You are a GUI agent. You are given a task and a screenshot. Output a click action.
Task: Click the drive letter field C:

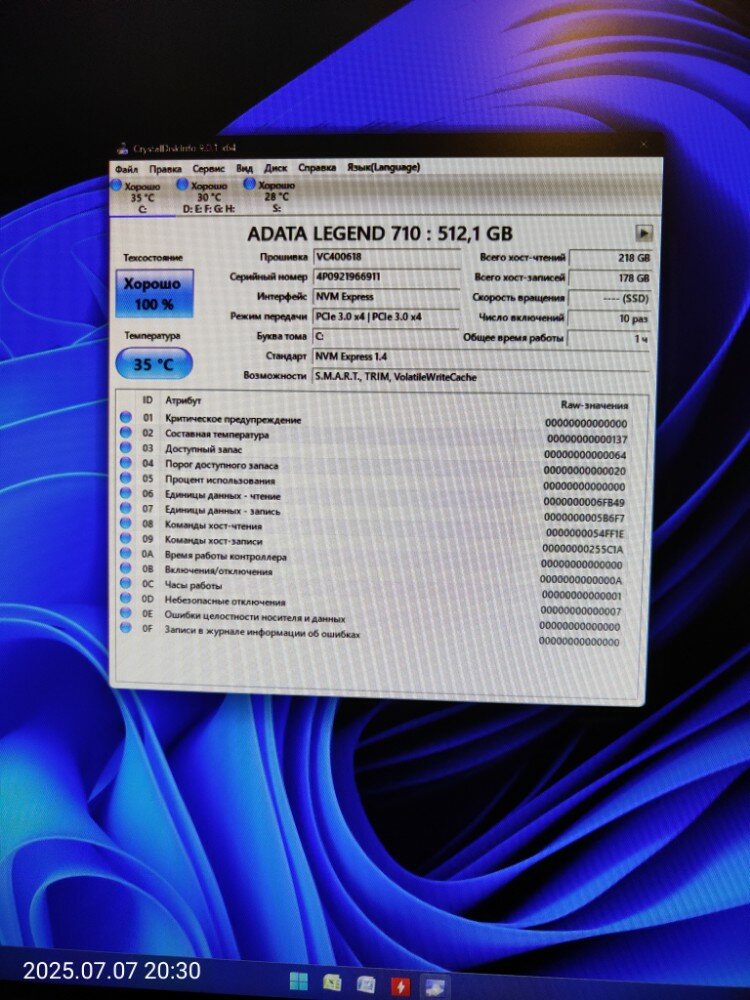point(386,337)
